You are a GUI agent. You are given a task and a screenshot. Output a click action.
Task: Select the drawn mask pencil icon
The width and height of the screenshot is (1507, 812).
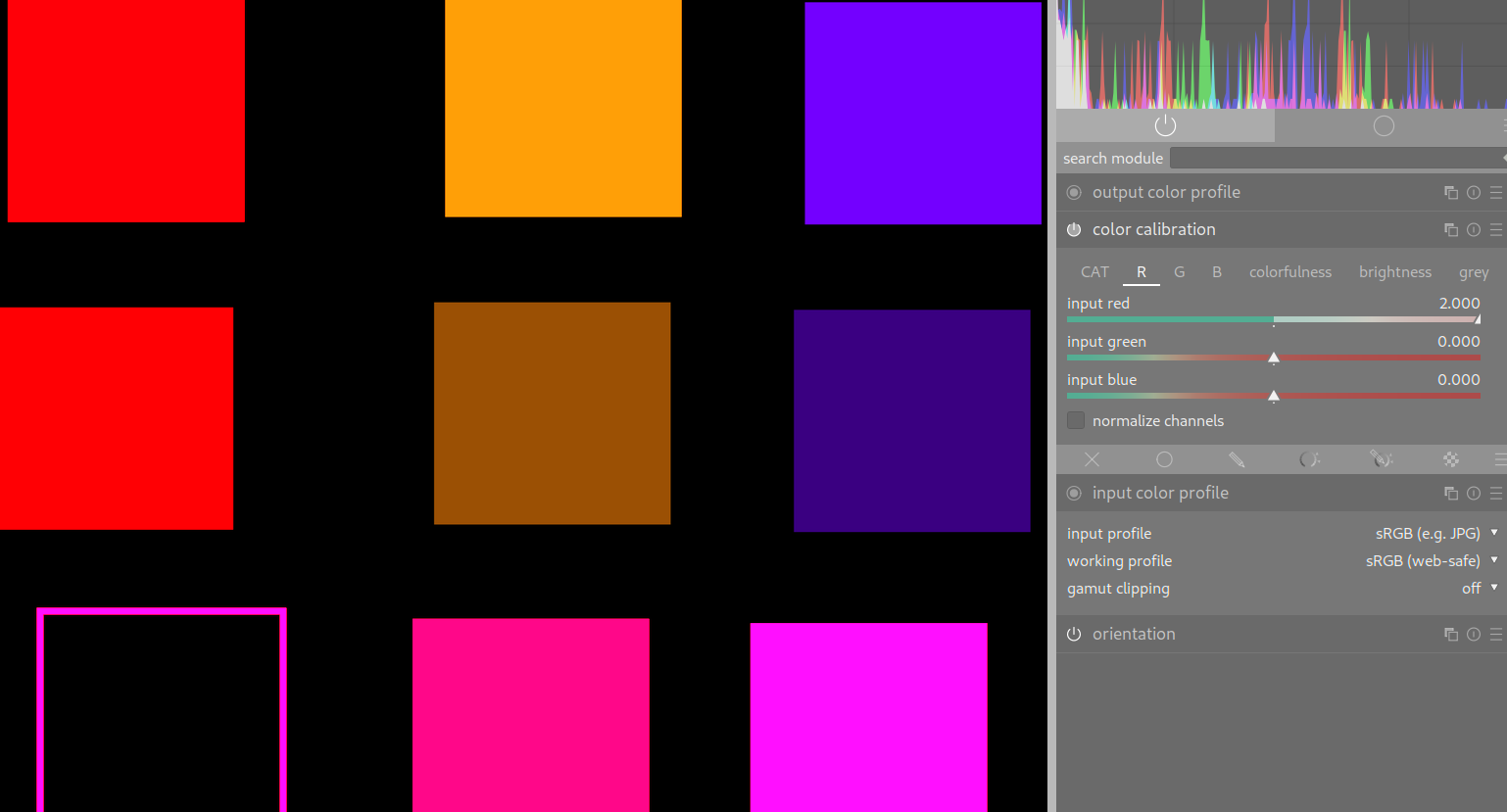[x=1237, y=459]
